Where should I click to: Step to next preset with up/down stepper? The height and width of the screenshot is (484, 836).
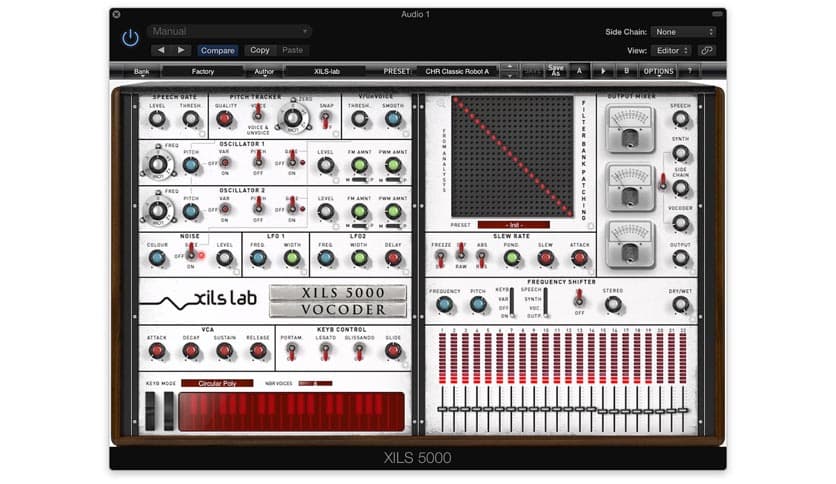[x=510, y=71]
